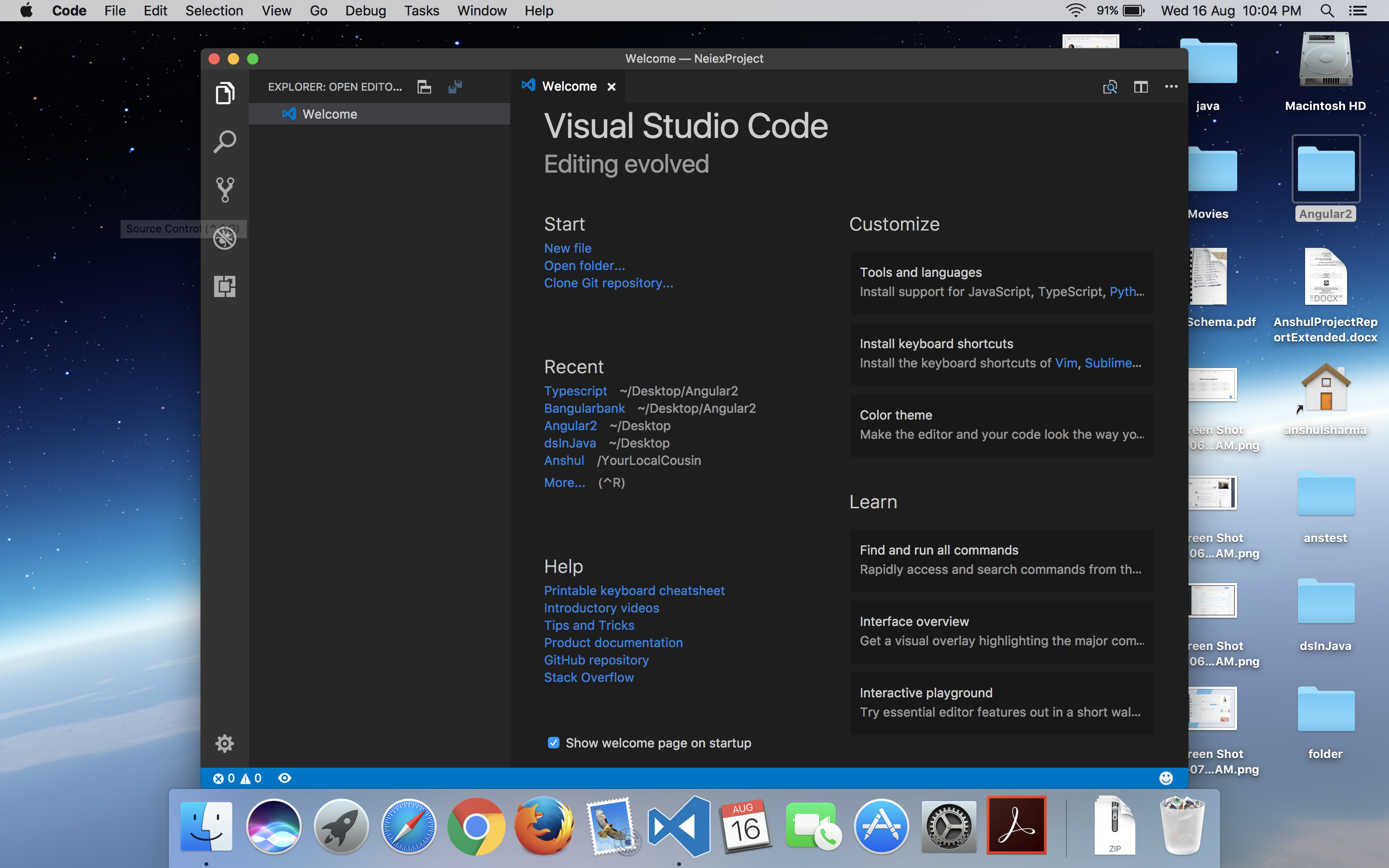This screenshot has height=868, width=1389.
Task: Open Trash in the Dock
Action: point(1183,826)
